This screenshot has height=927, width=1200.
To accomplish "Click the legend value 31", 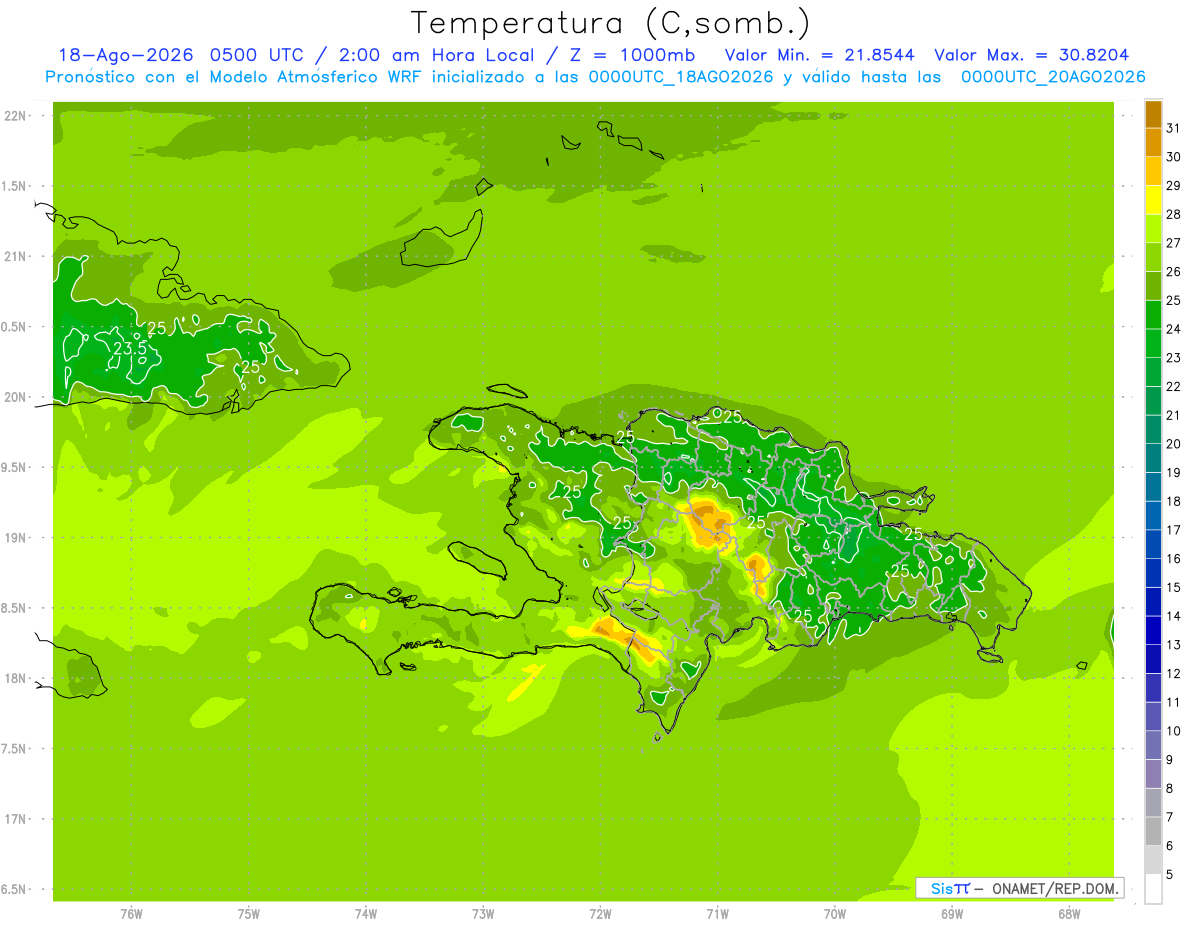I will [x=1174, y=128].
